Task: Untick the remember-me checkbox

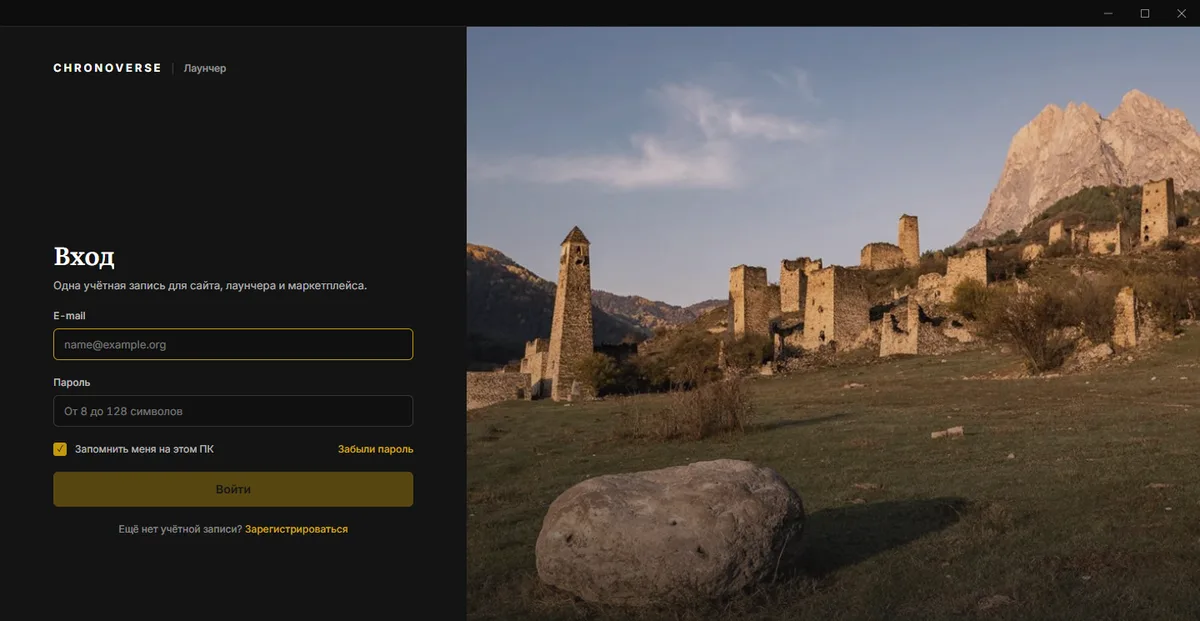Action: pos(60,449)
